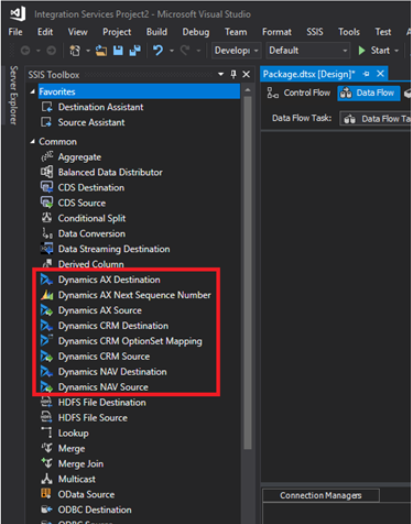The height and width of the screenshot is (524, 411).
Task: Click the Dynamics NAV Source icon
Action: pyautogui.click(x=47, y=387)
